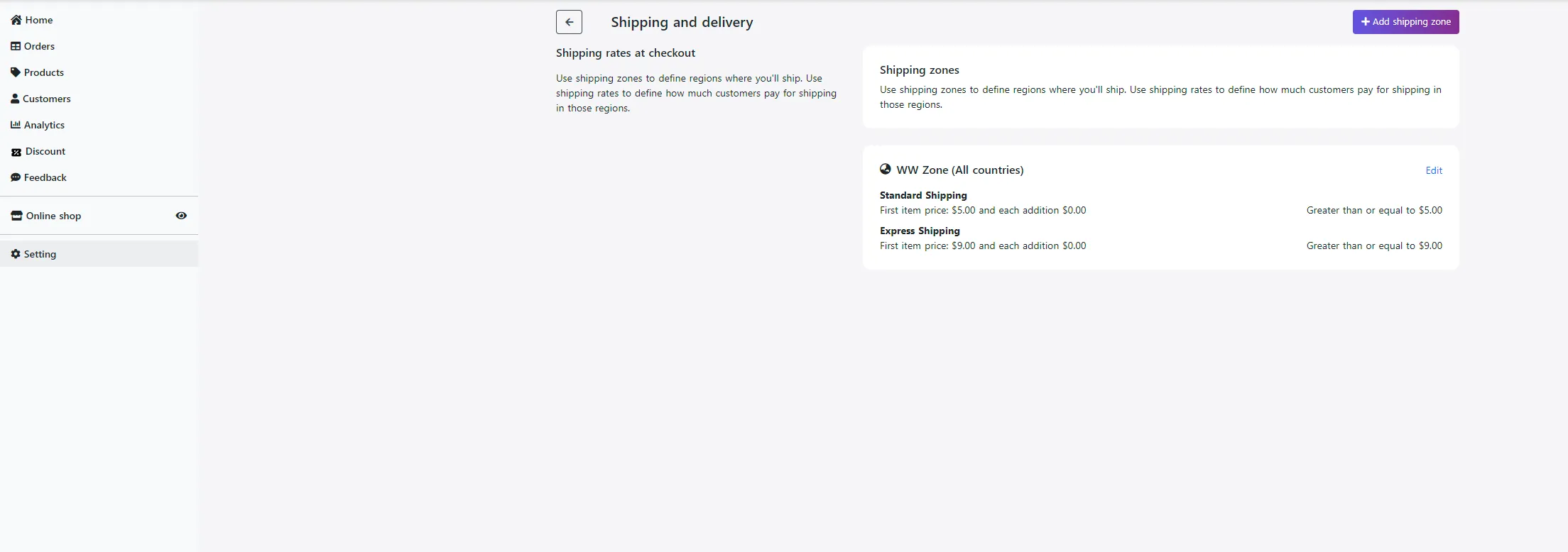Open the Products menu item
Image resolution: width=1568 pixels, height=552 pixels.
pos(44,72)
